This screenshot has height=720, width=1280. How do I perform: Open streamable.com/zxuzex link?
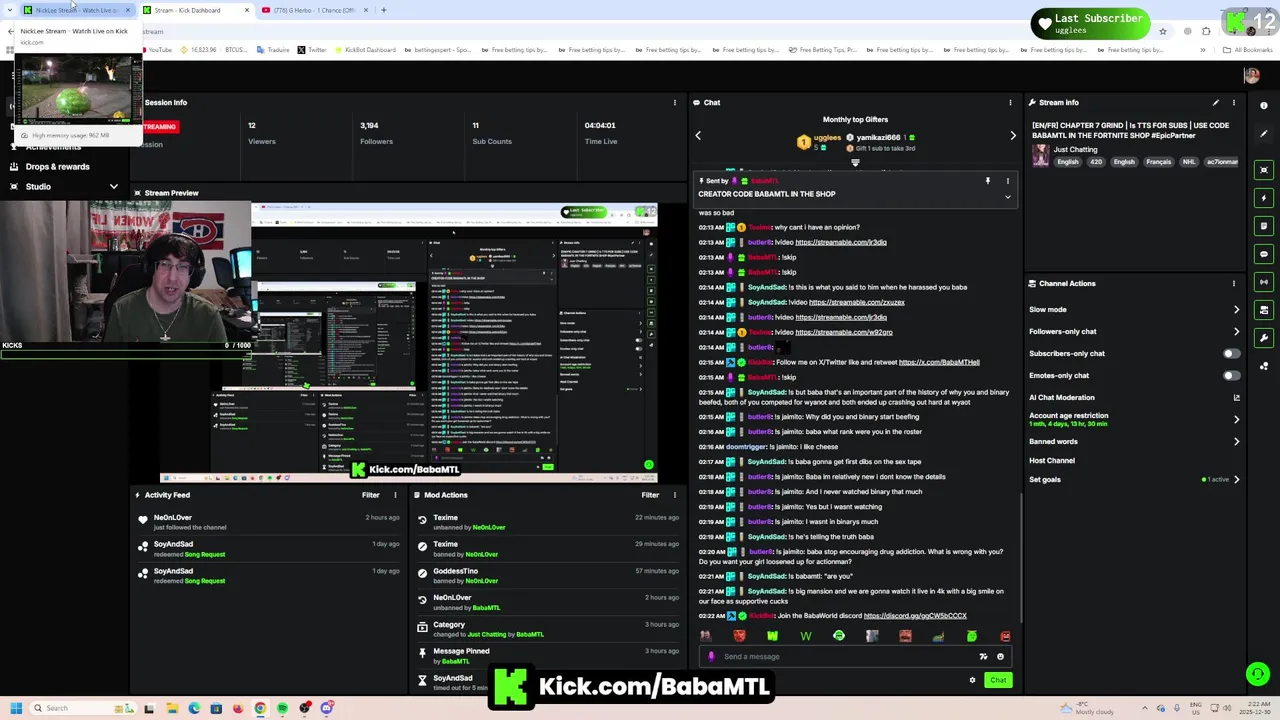856,302
